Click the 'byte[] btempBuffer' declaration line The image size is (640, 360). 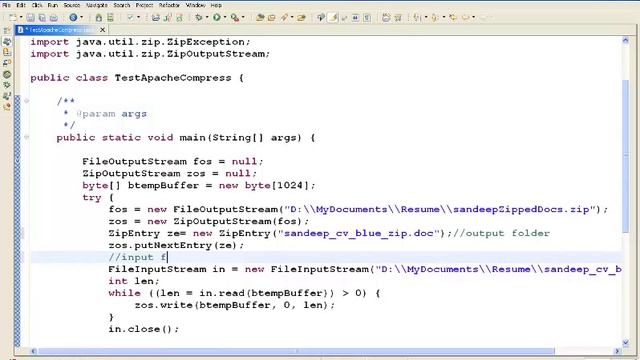point(198,185)
